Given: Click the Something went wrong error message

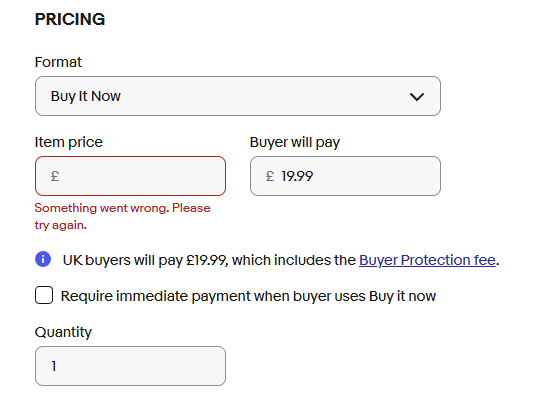Looking at the screenshot, I should pos(122,216).
